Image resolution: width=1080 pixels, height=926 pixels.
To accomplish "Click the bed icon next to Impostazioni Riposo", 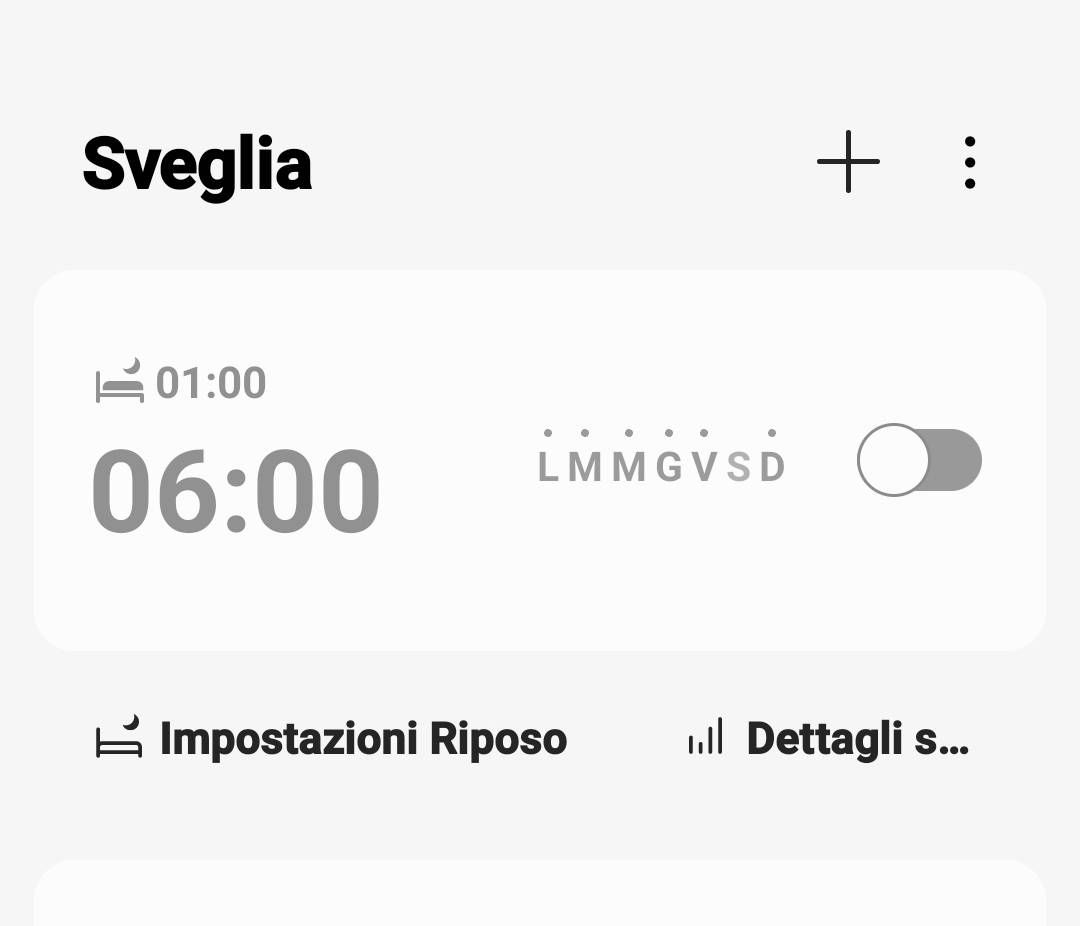I will point(119,738).
